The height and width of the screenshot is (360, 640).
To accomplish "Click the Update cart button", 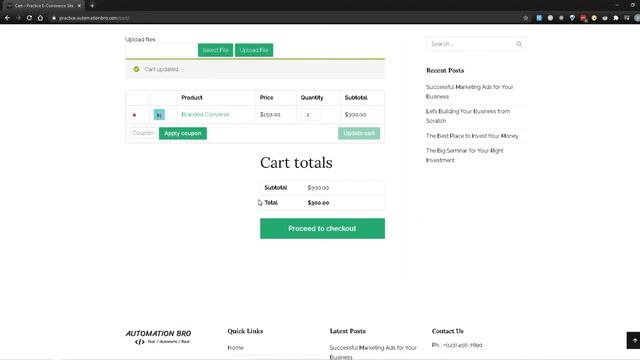I will click(359, 133).
